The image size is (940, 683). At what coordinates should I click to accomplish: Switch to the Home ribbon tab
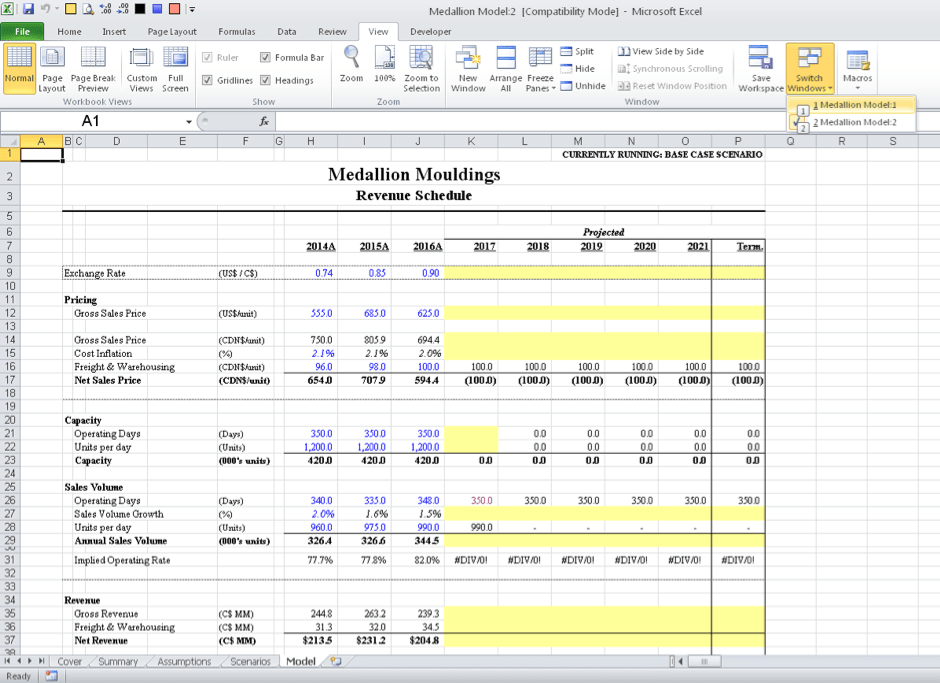[70, 31]
